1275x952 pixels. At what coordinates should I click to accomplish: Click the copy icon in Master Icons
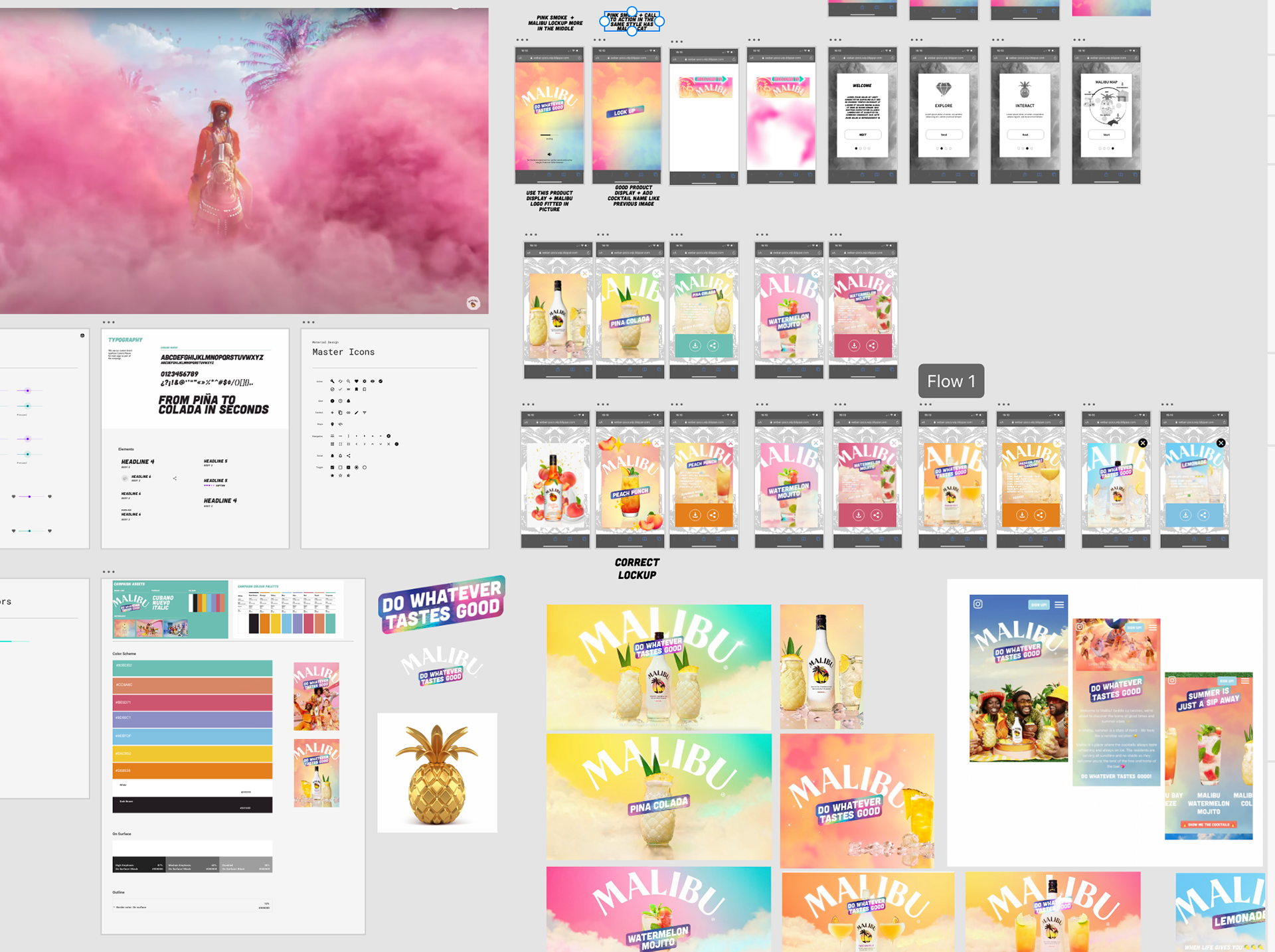click(x=340, y=412)
